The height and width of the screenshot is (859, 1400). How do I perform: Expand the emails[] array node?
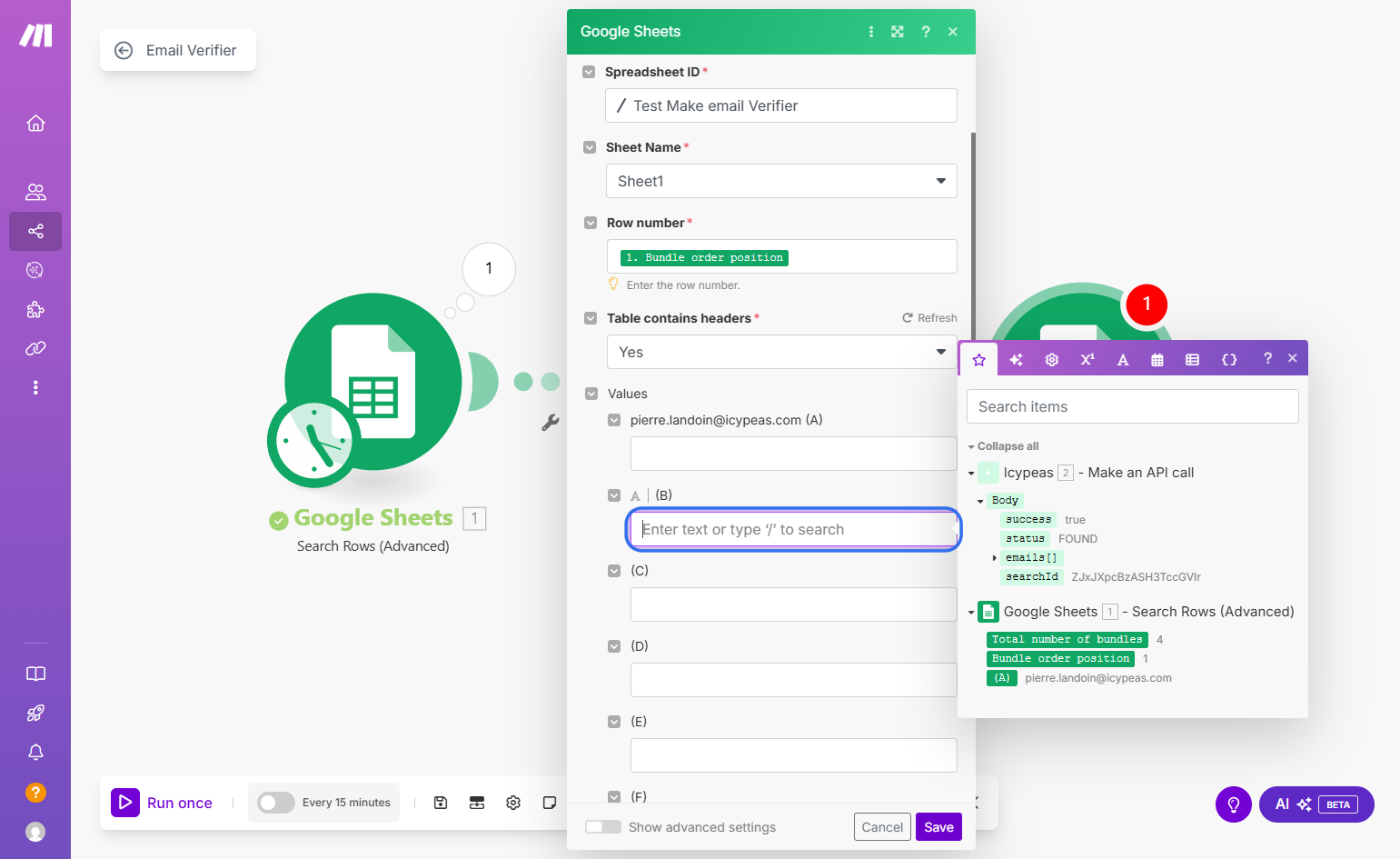tap(995, 558)
